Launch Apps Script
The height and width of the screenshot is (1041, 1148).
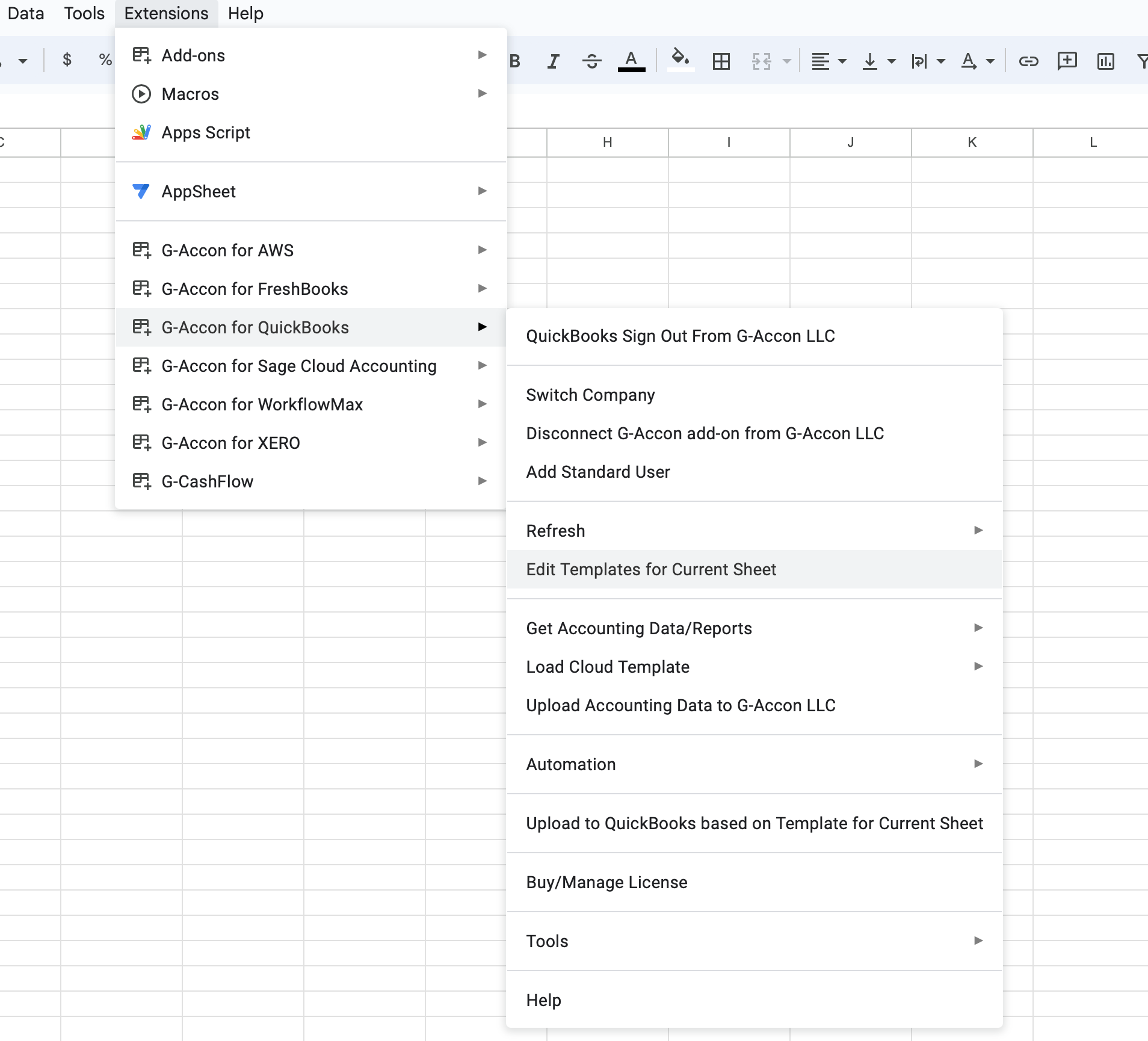point(310,132)
